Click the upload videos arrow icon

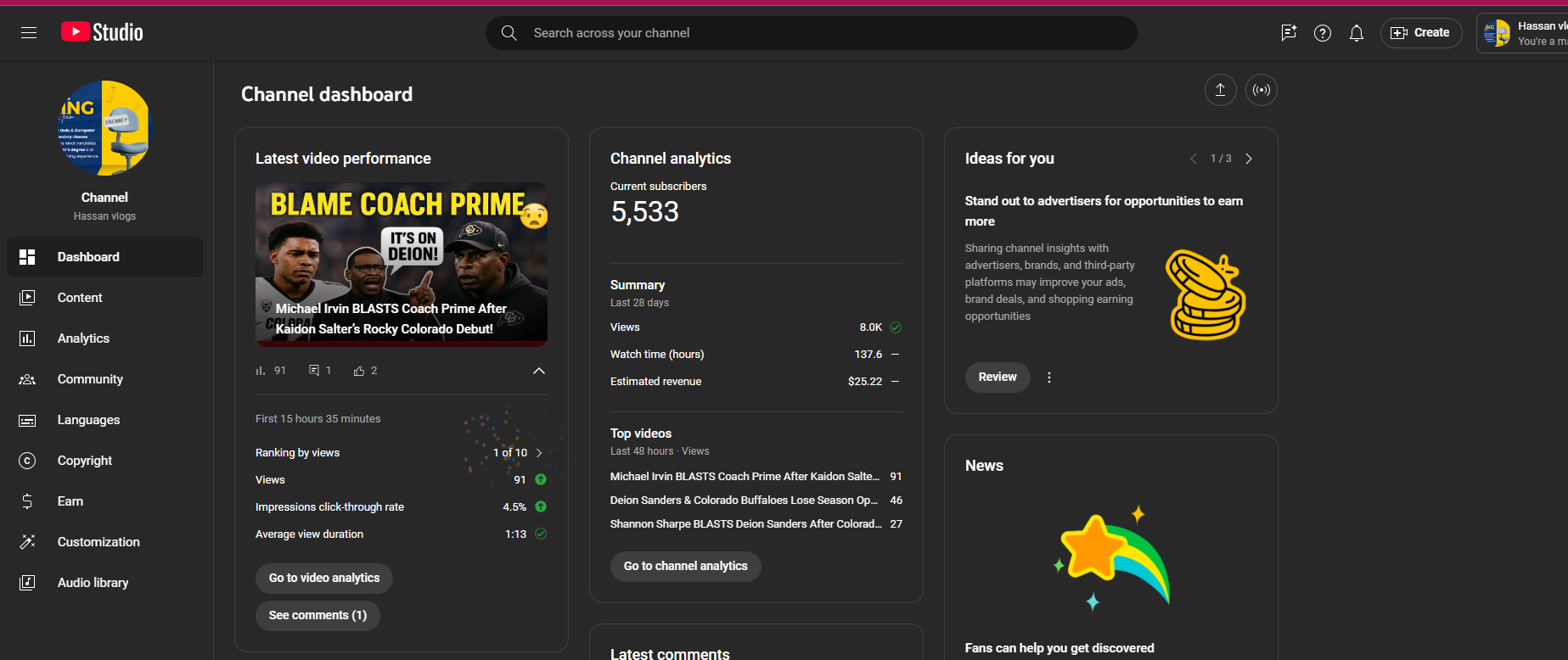coord(1221,90)
